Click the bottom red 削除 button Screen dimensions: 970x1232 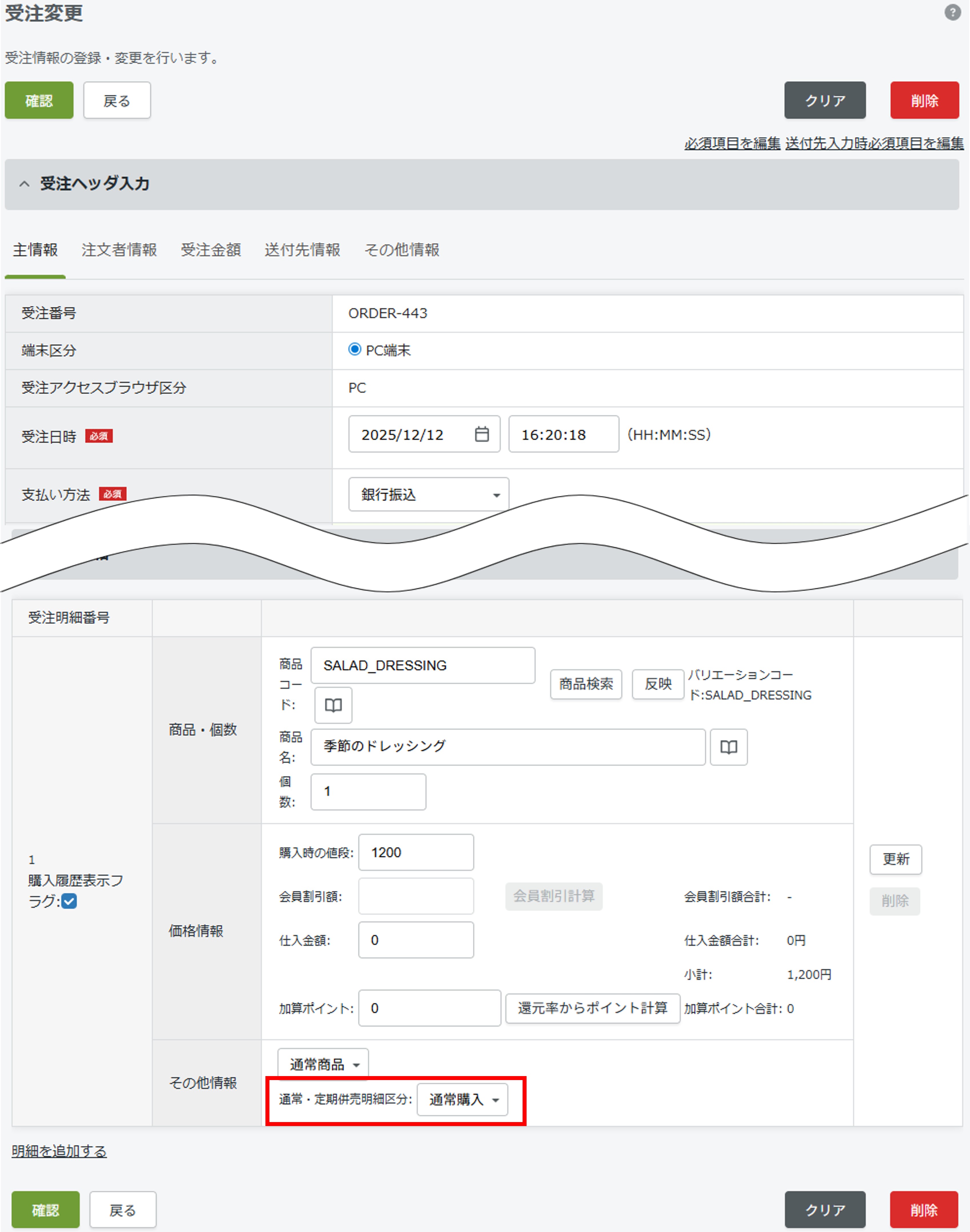pyautogui.click(x=924, y=1210)
